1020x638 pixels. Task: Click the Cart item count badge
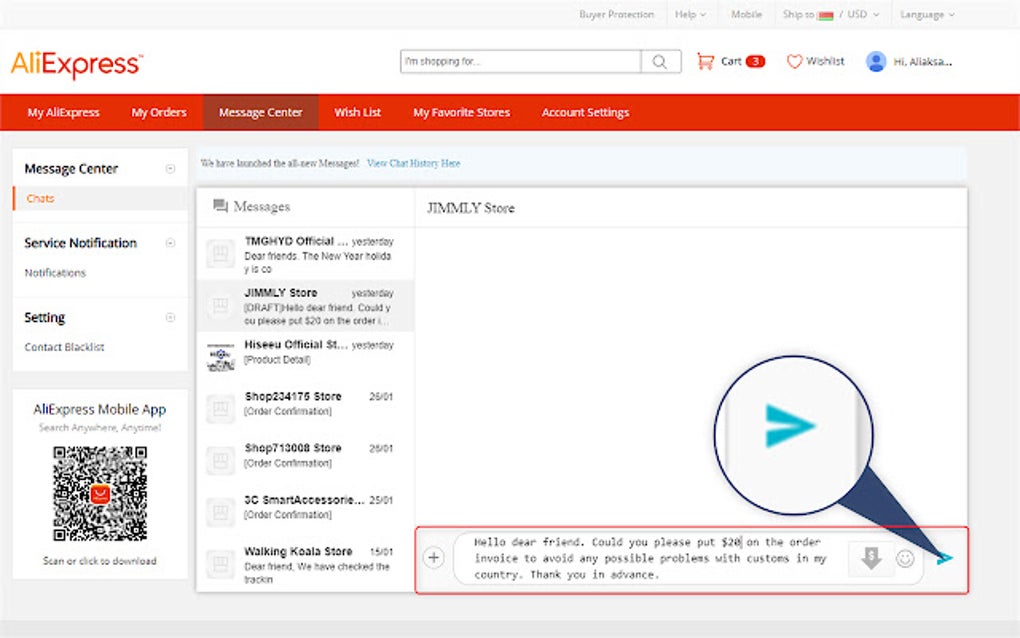755,61
